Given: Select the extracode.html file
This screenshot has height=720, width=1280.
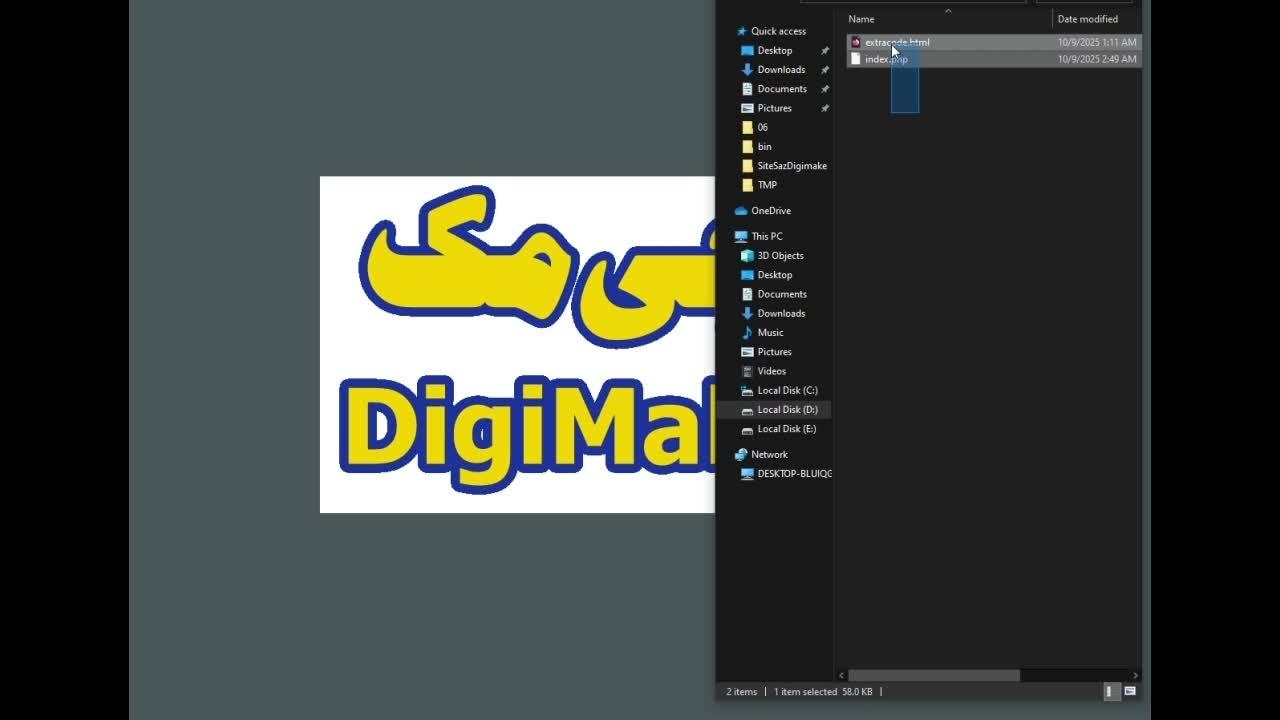Looking at the screenshot, I should click(896, 42).
